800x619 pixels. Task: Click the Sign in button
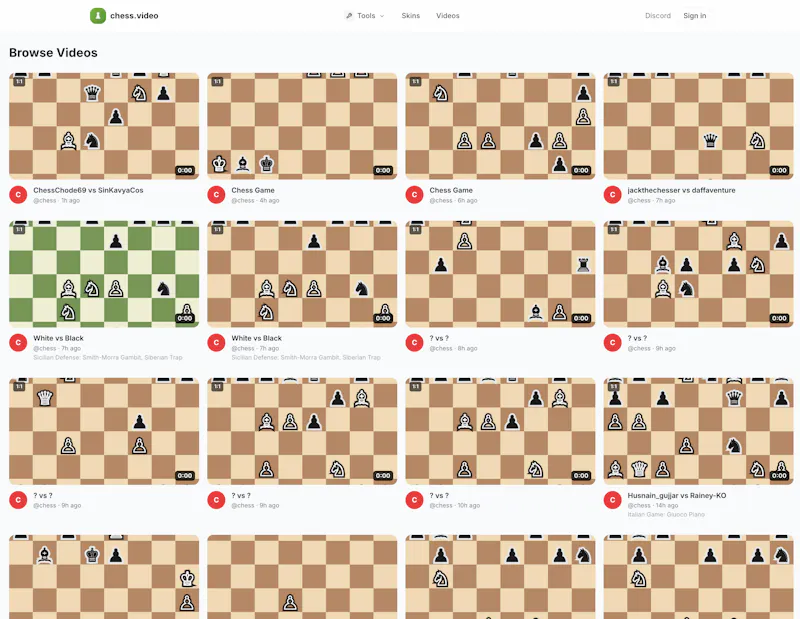tap(694, 16)
